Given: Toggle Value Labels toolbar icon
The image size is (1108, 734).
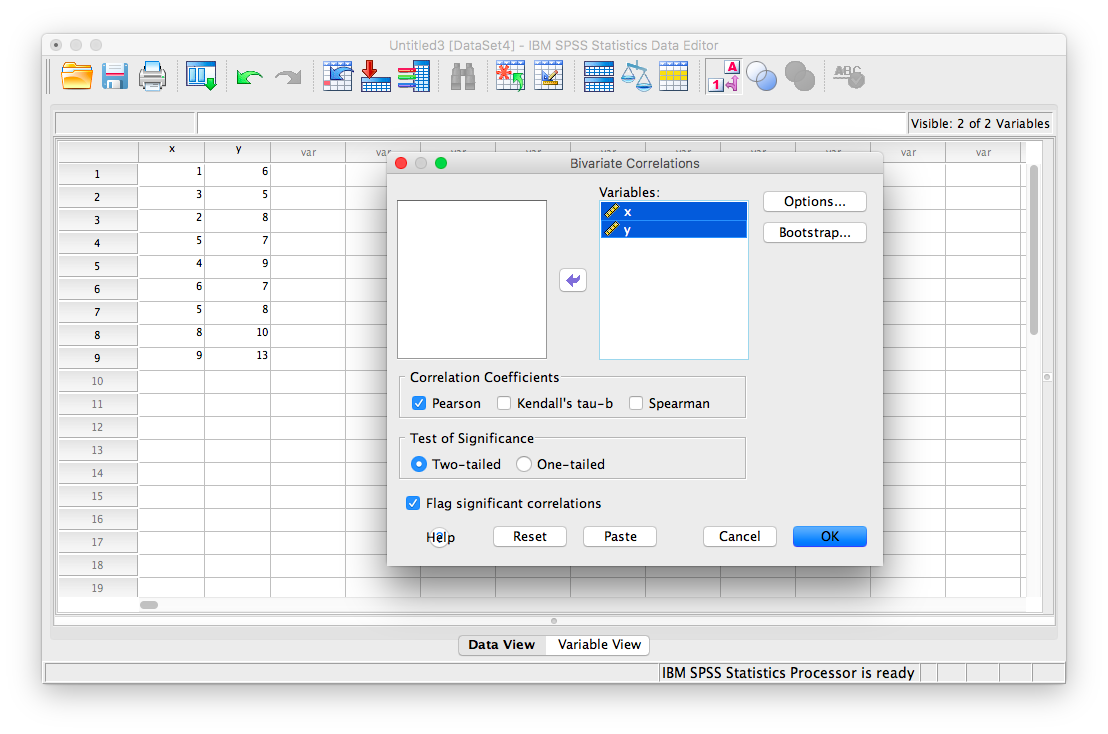Looking at the screenshot, I should pos(724,76).
